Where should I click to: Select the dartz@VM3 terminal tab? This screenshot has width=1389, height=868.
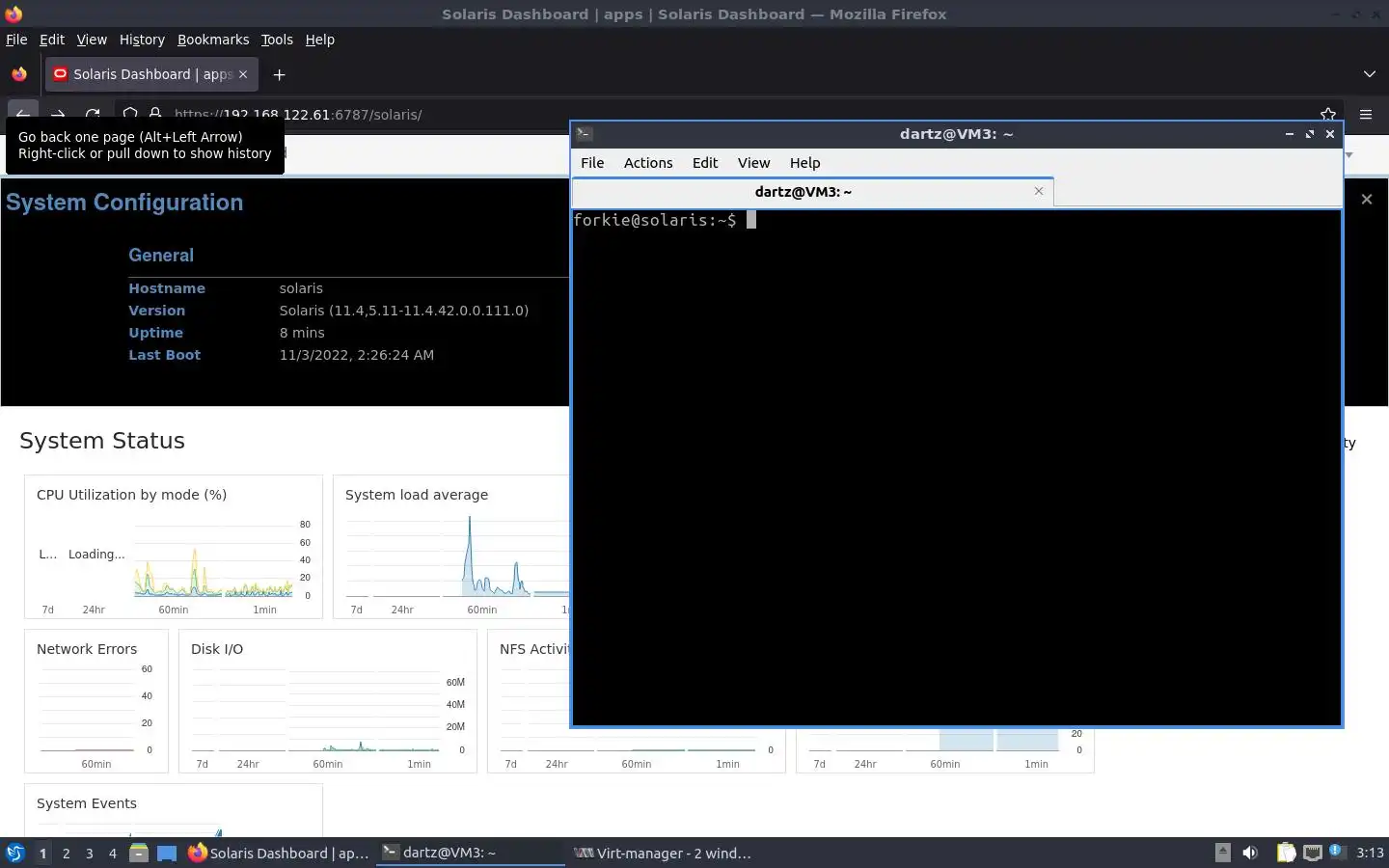(812, 192)
